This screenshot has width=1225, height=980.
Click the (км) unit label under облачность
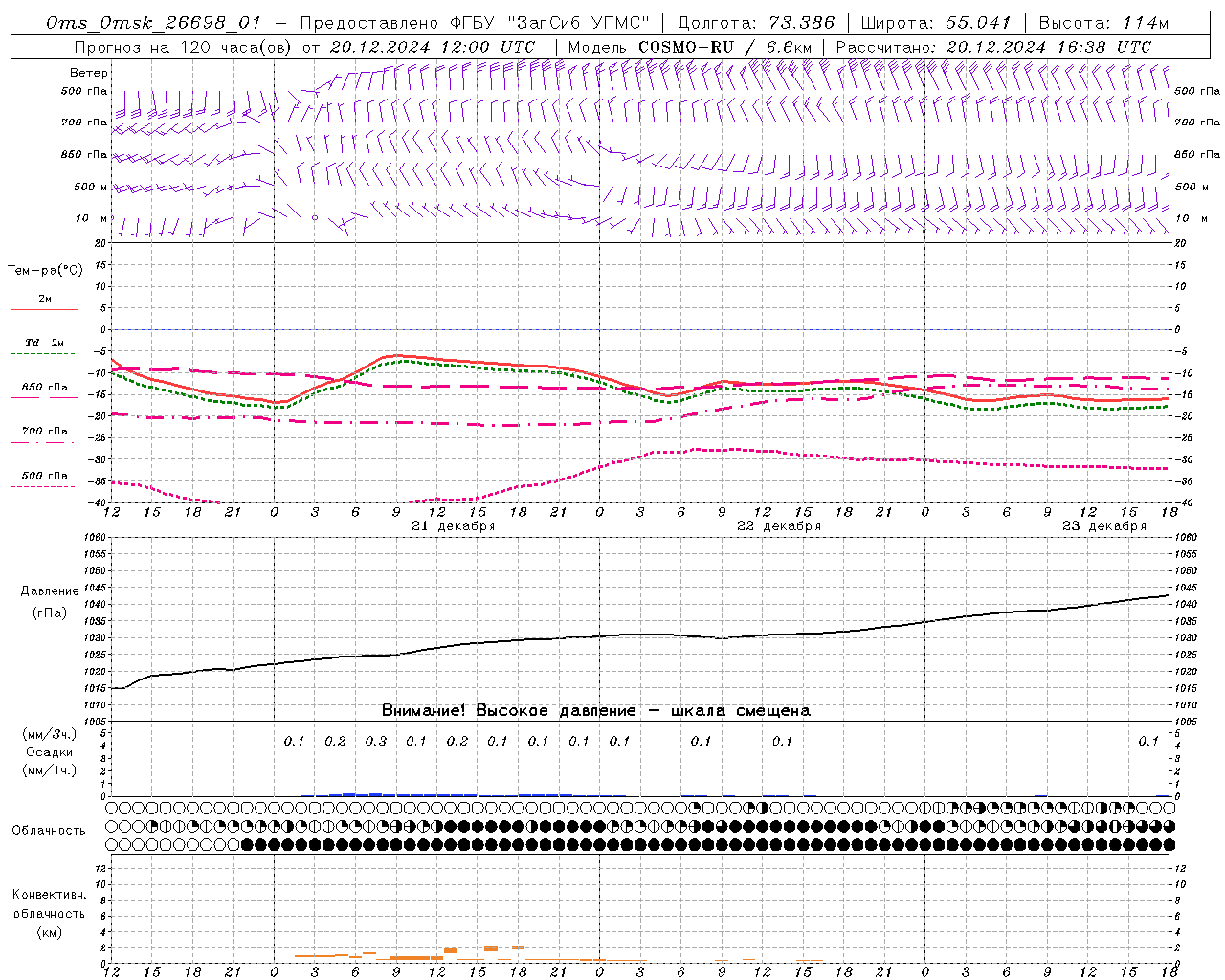coord(49,932)
